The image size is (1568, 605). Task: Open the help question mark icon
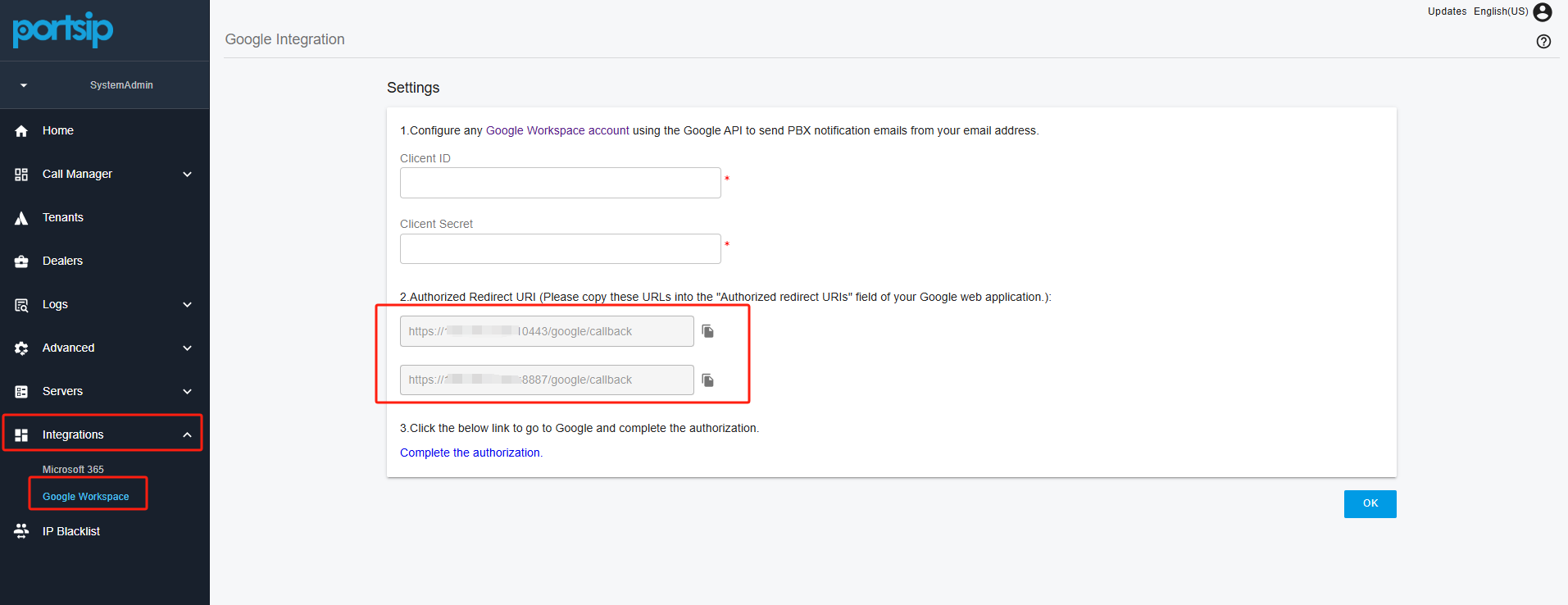point(1543,42)
